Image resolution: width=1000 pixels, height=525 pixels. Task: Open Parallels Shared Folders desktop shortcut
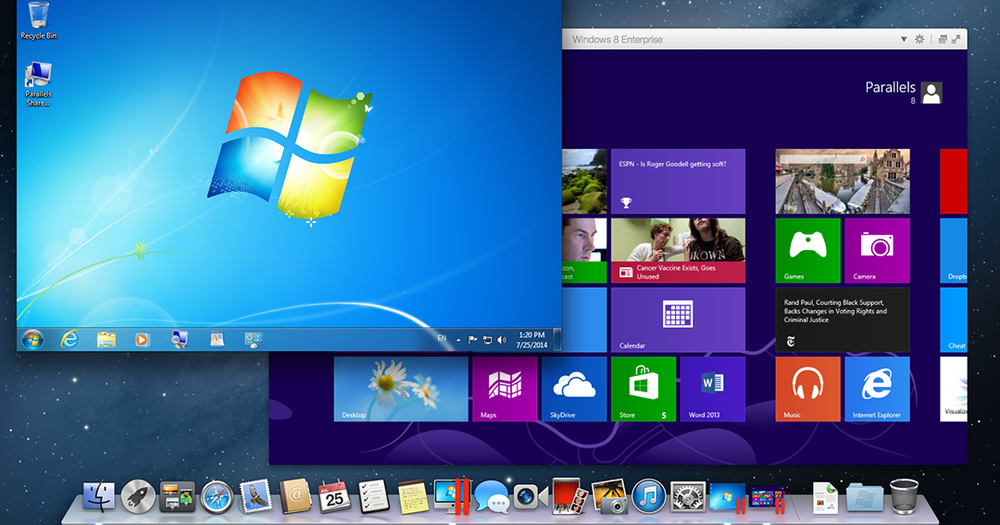point(38,84)
